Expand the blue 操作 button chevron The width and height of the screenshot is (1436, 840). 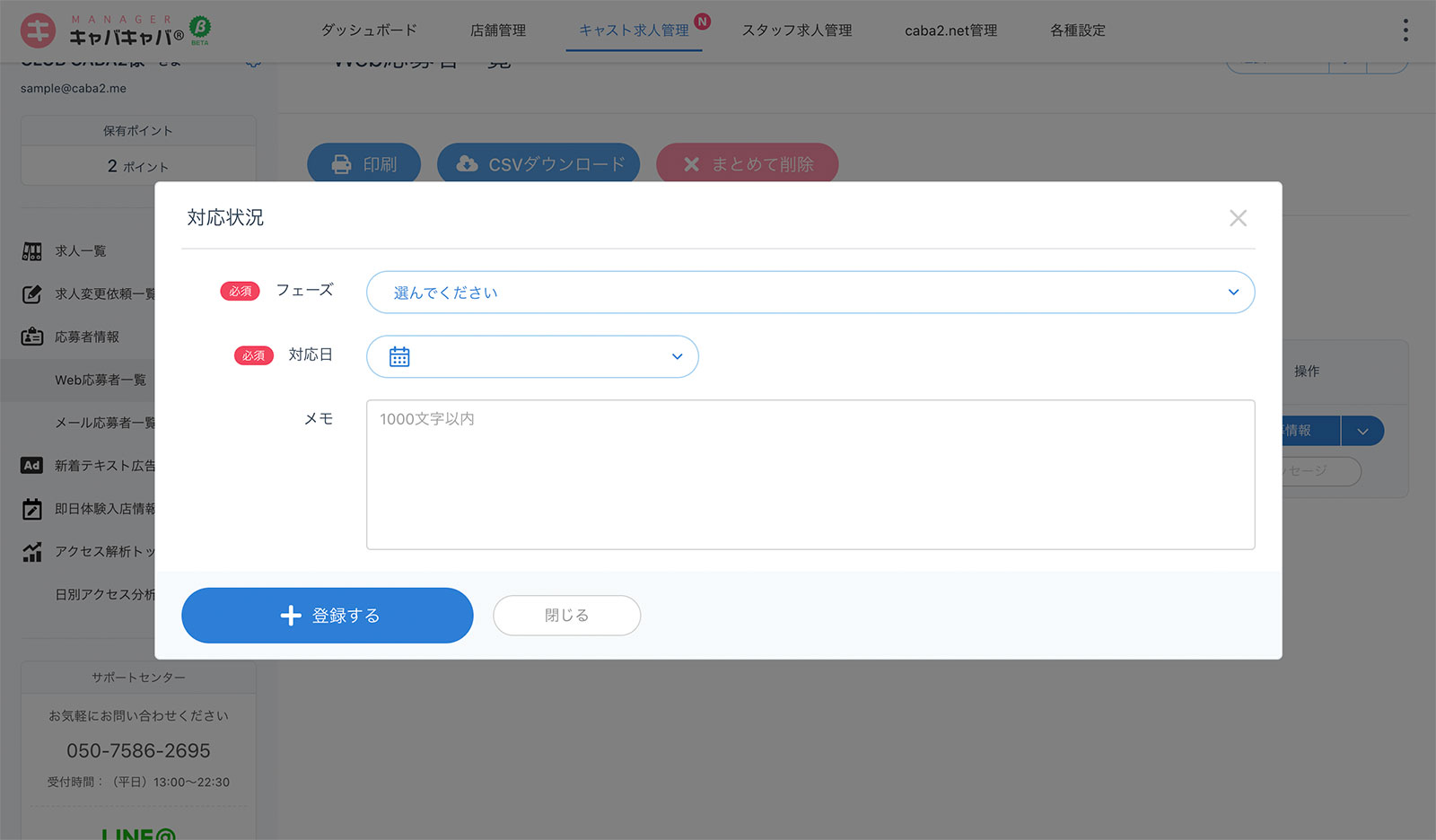[1362, 432]
